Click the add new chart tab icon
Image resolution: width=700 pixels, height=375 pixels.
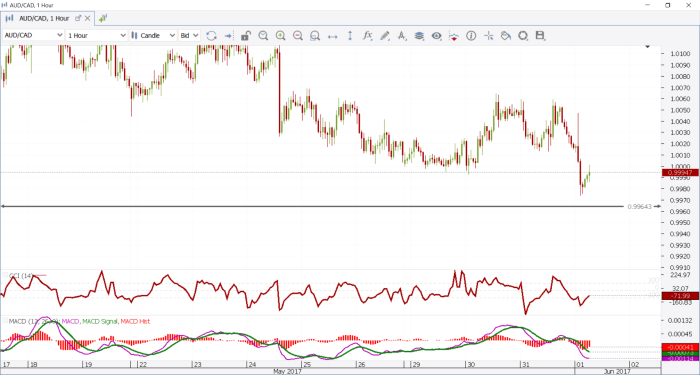tap(103, 18)
